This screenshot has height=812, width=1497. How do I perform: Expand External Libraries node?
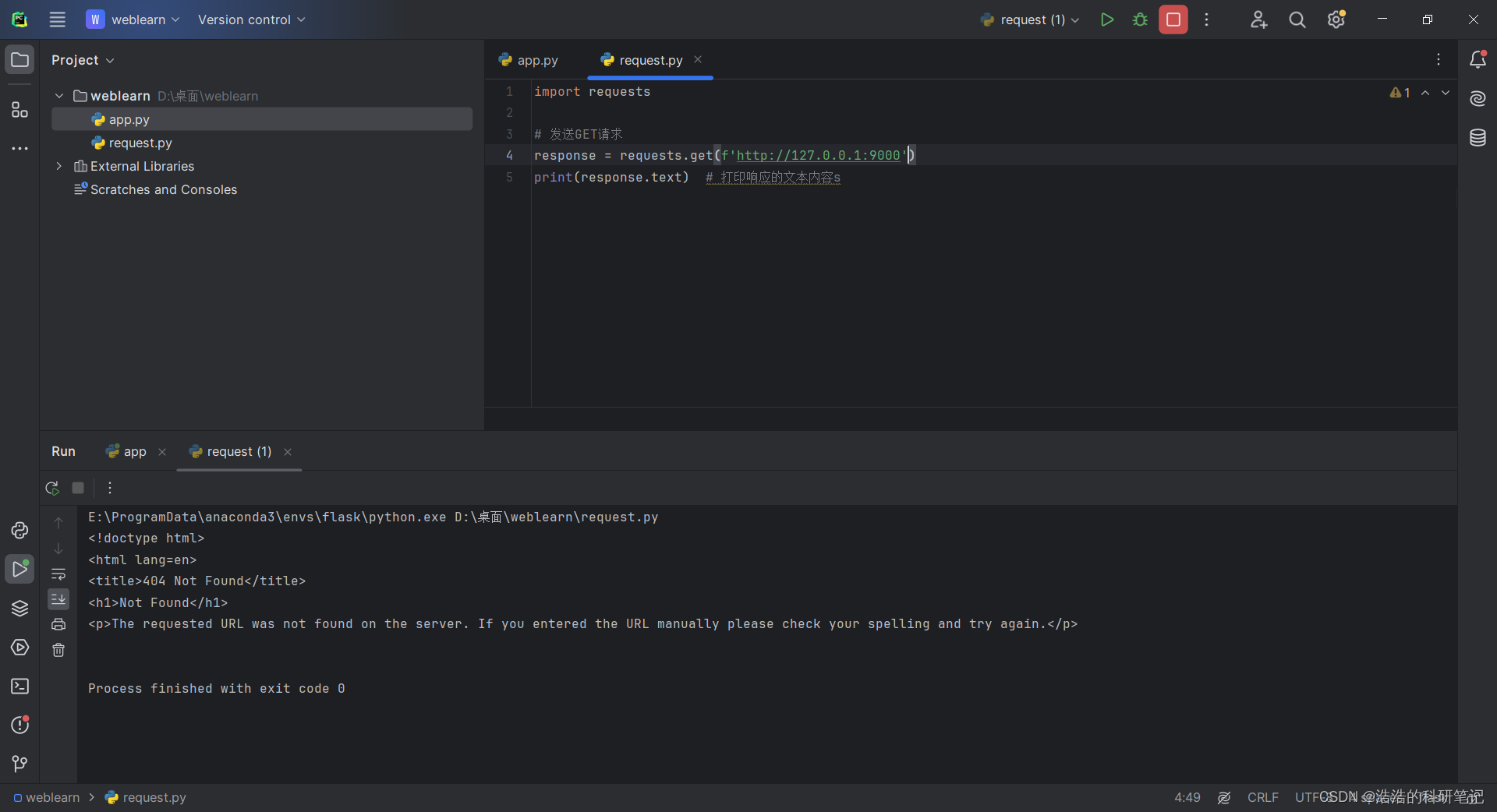[59, 166]
